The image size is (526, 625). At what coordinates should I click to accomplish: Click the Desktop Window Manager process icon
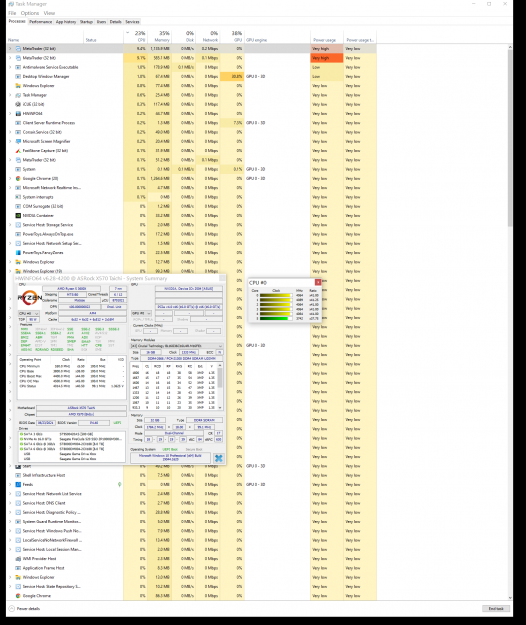(18, 77)
